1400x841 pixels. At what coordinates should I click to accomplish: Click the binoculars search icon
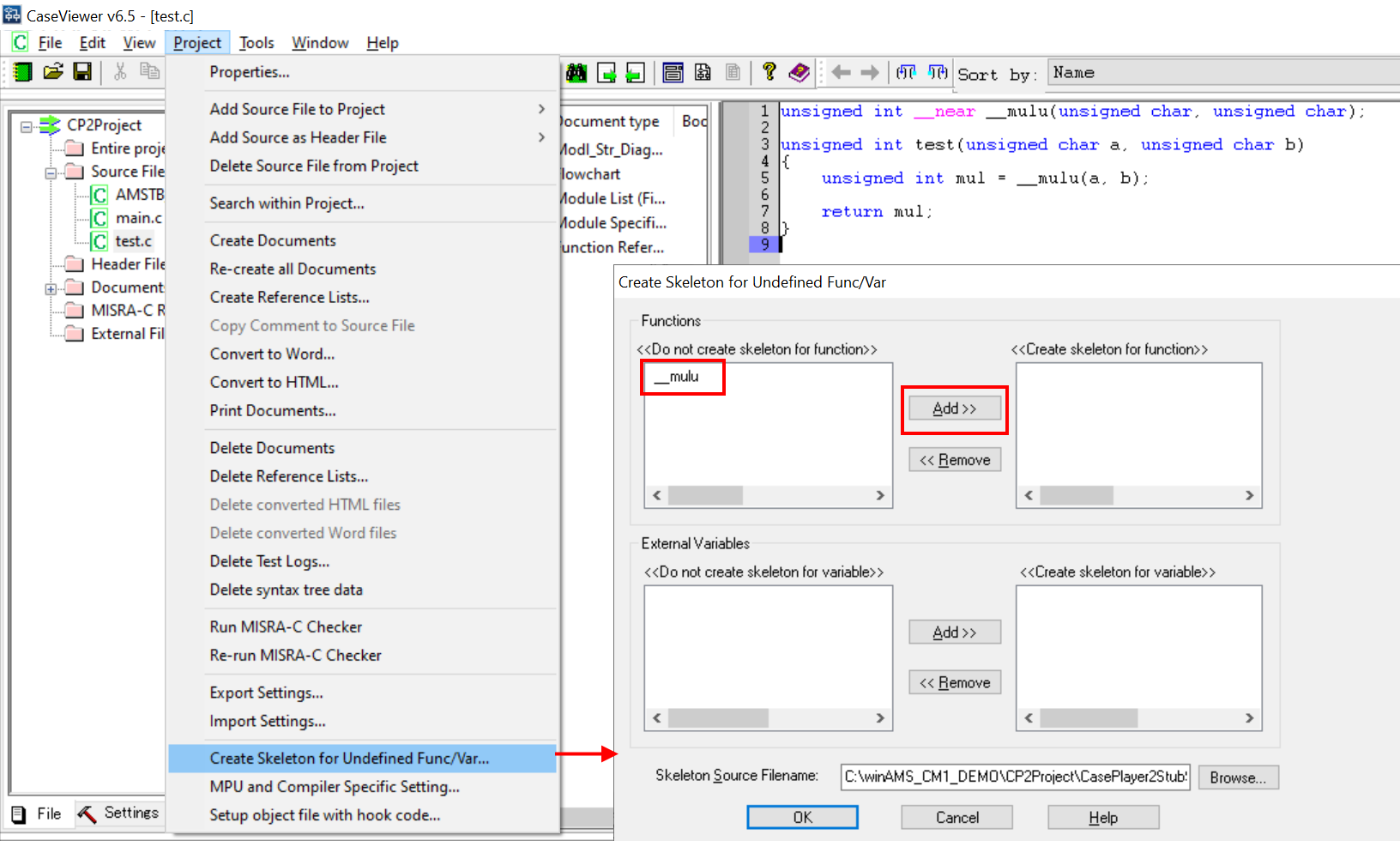(576, 73)
